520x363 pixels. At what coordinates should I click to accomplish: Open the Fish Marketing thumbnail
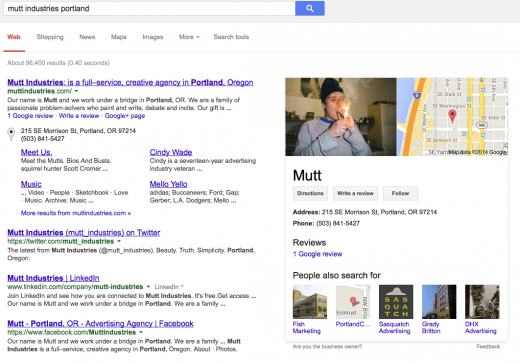[310, 302]
